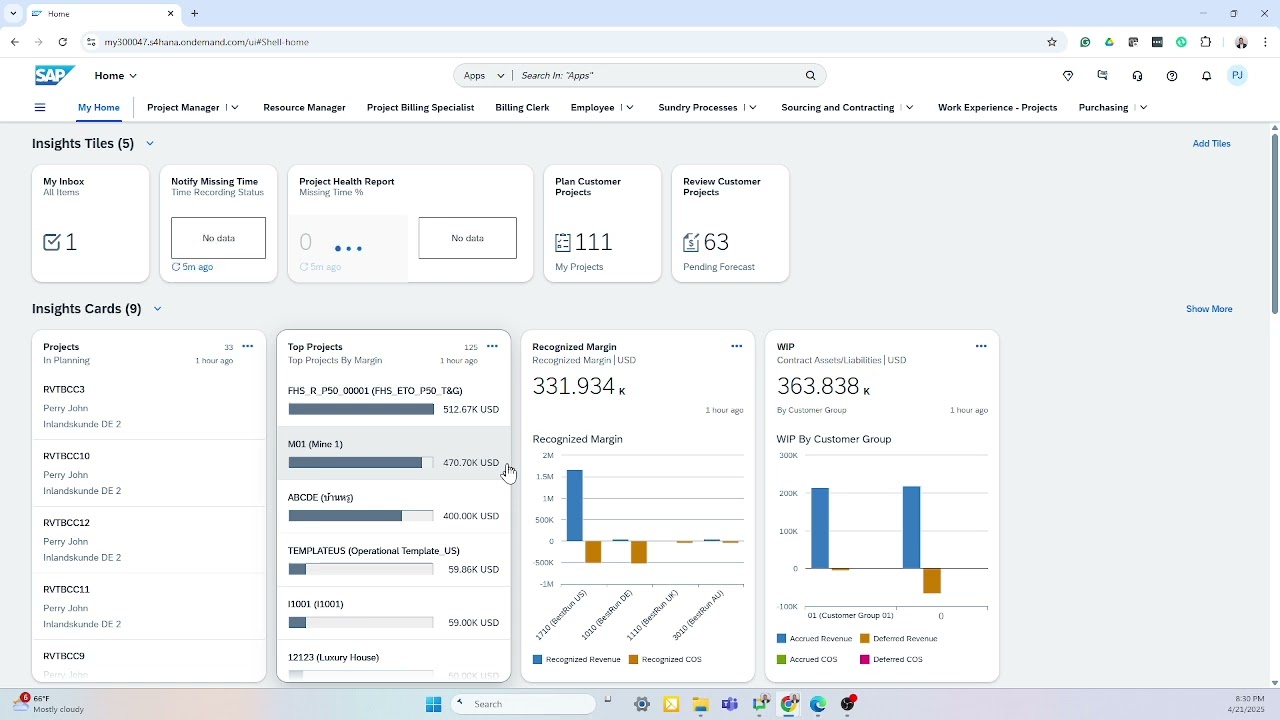
Task: Open the Review Customer Projects tile
Action: 730,223
